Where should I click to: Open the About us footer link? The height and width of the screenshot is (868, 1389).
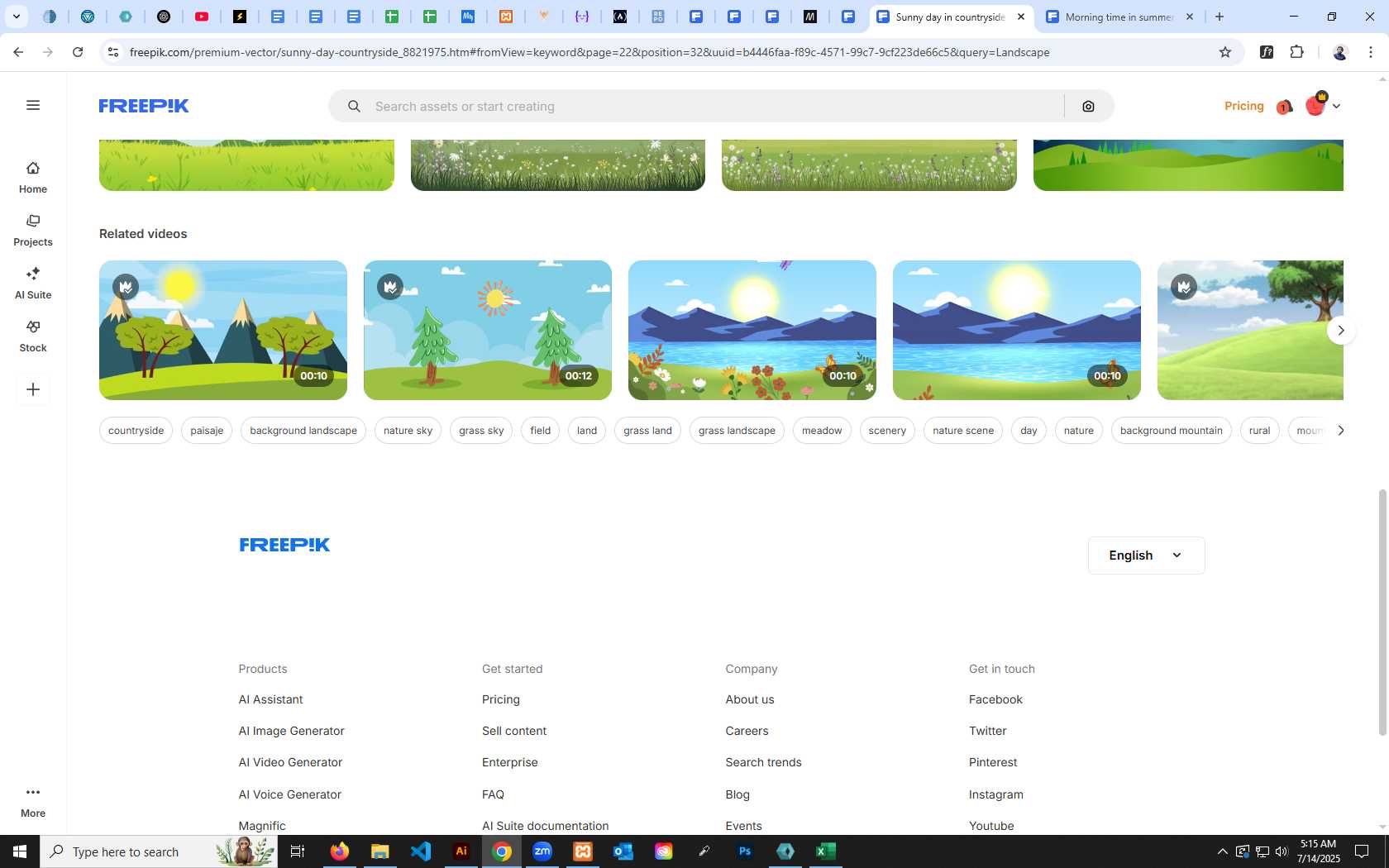pos(750,699)
